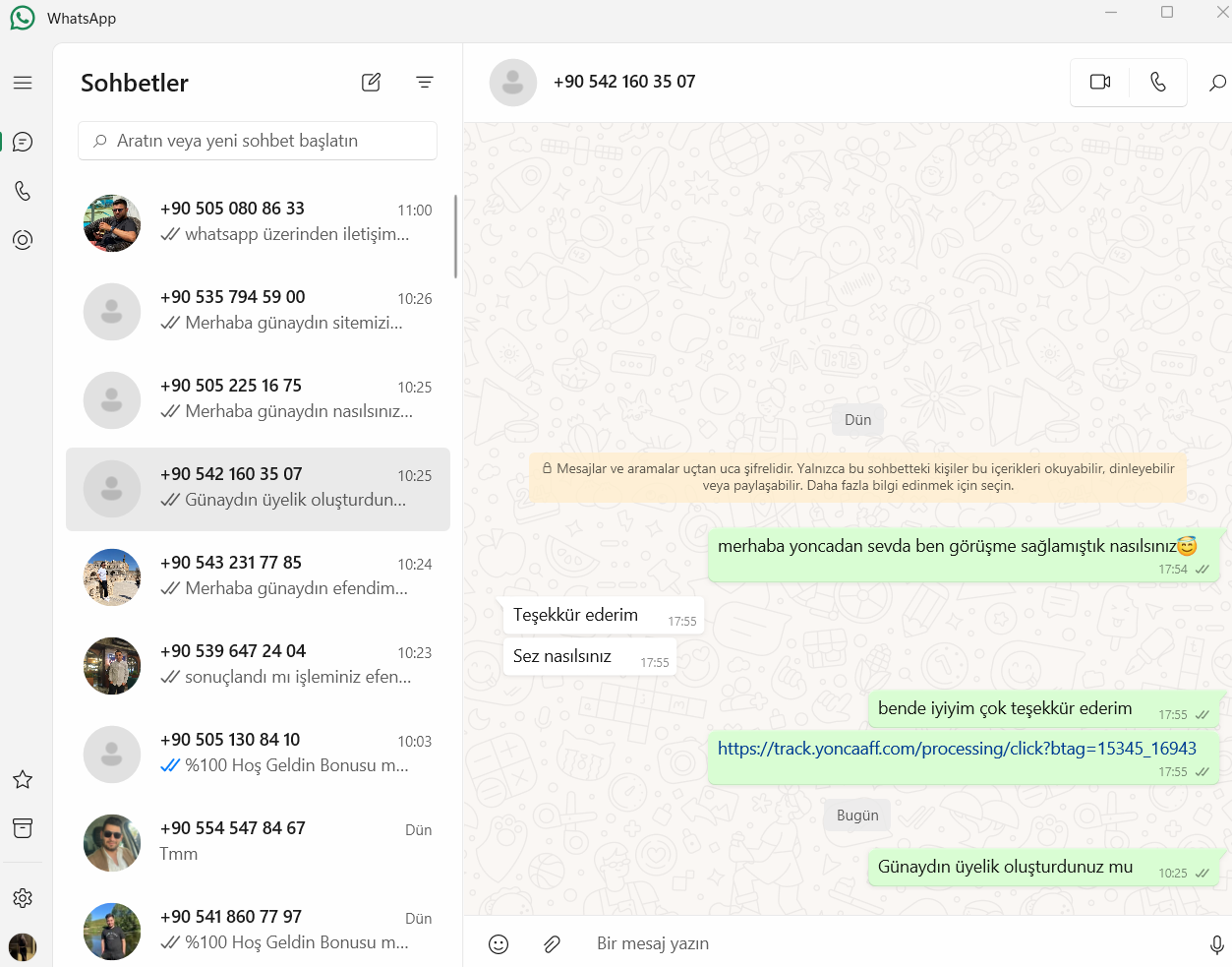Open contact details from header number +90 542 160 35 07

(x=624, y=82)
